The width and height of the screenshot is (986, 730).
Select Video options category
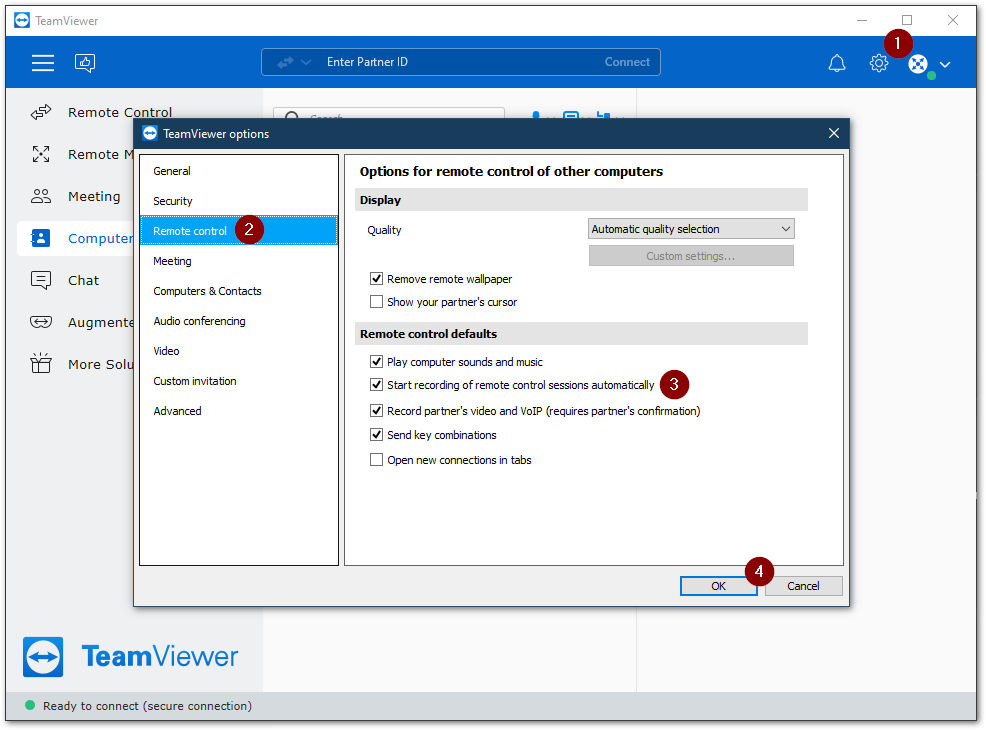point(238,351)
